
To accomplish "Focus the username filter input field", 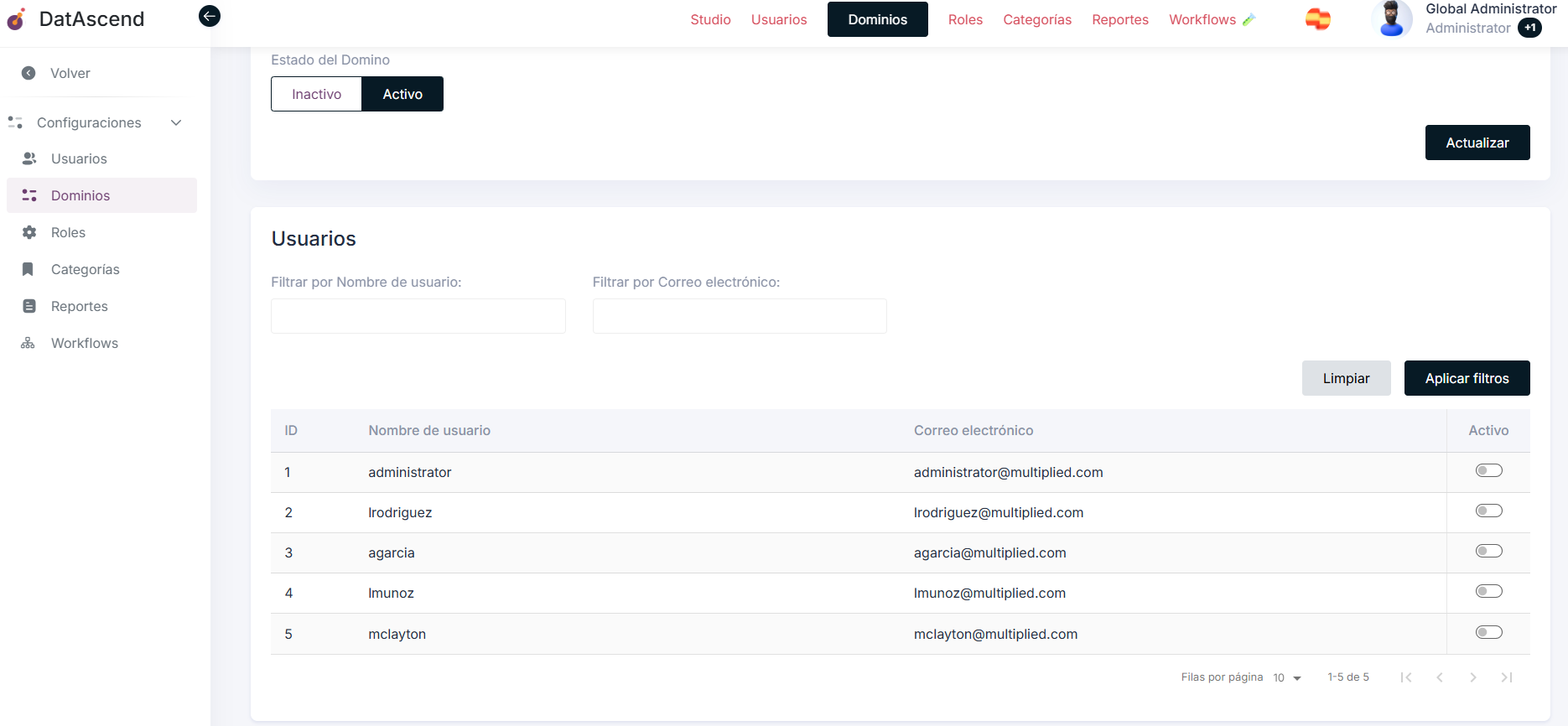I will 418,316.
